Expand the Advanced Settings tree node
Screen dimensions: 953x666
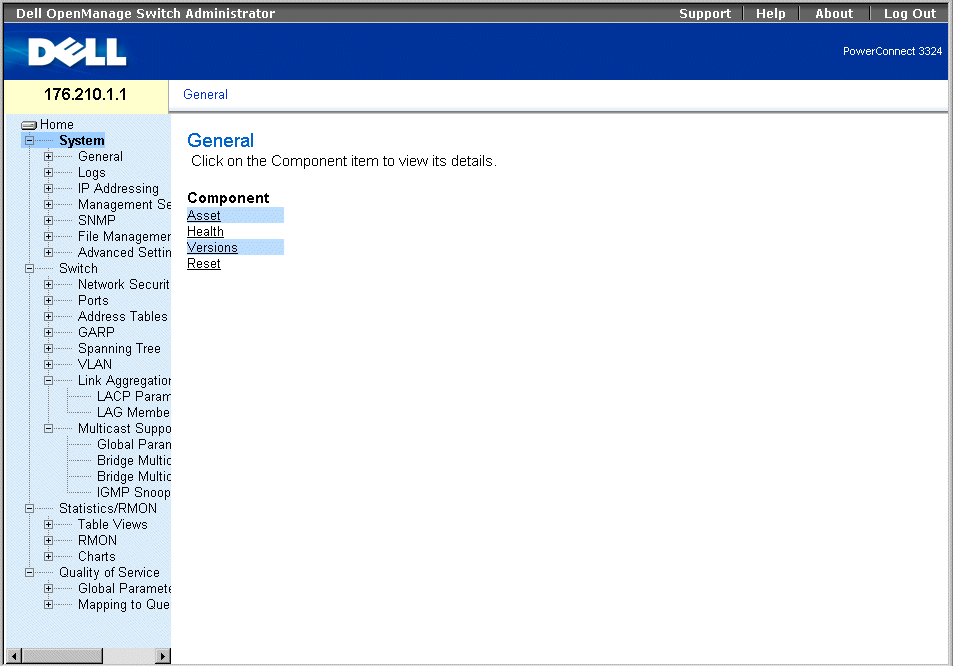48,252
